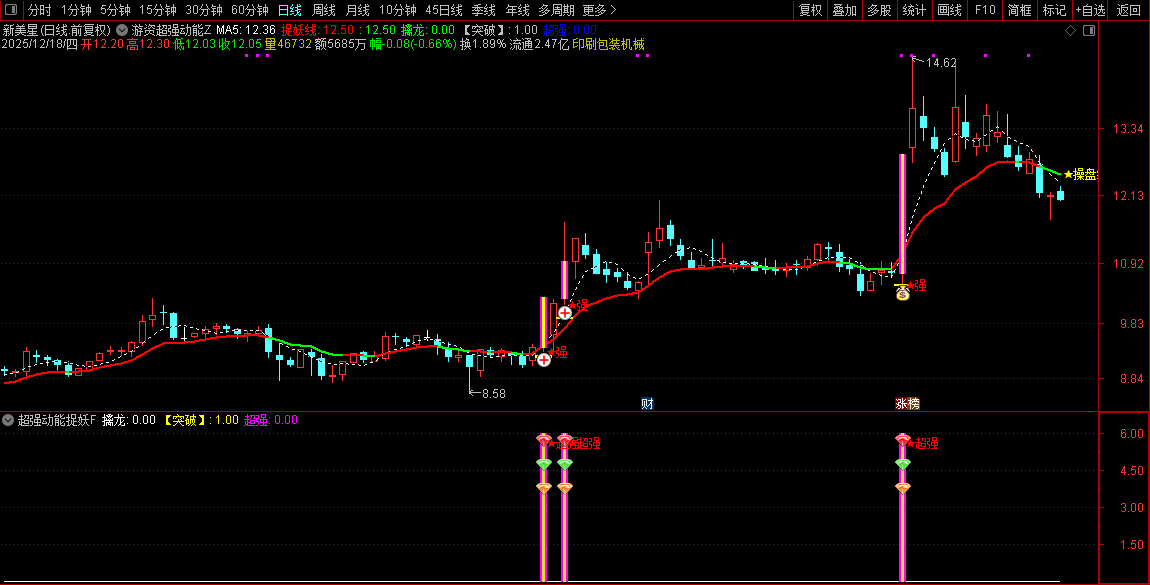Click the date 2025/12/18/四

point(40,44)
